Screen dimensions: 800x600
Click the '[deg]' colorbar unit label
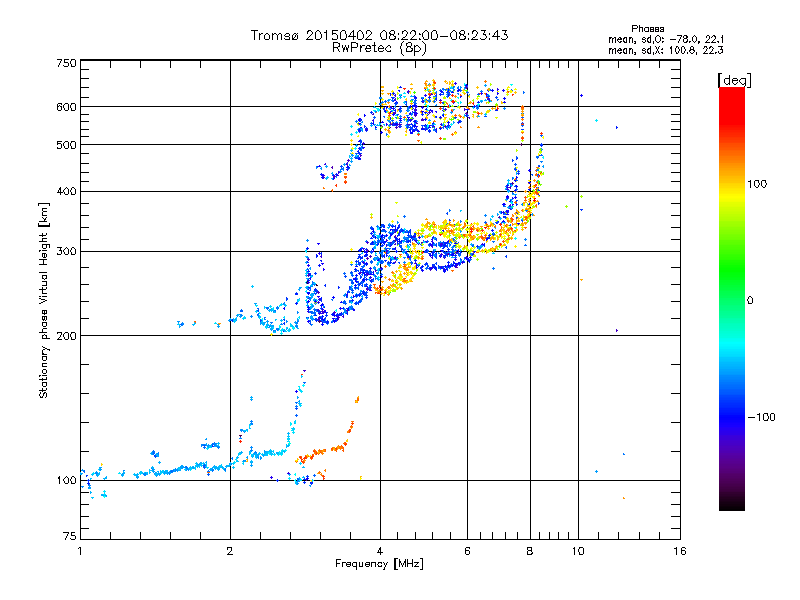[734, 80]
